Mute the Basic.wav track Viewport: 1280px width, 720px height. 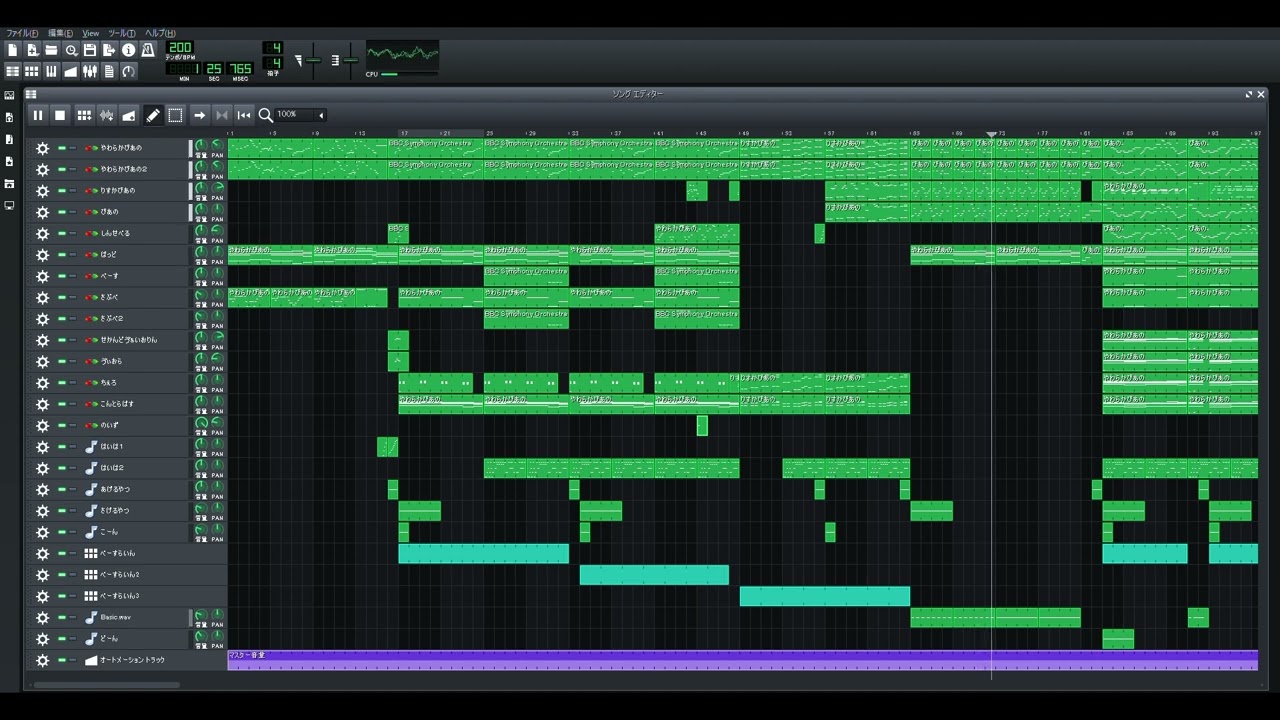pos(61,617)
